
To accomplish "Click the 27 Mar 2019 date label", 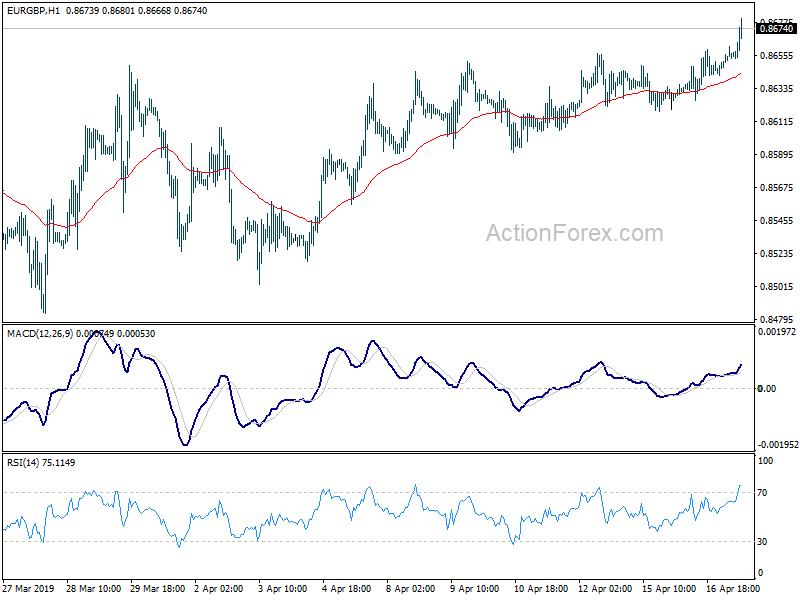I will click(x=29, y=589).
